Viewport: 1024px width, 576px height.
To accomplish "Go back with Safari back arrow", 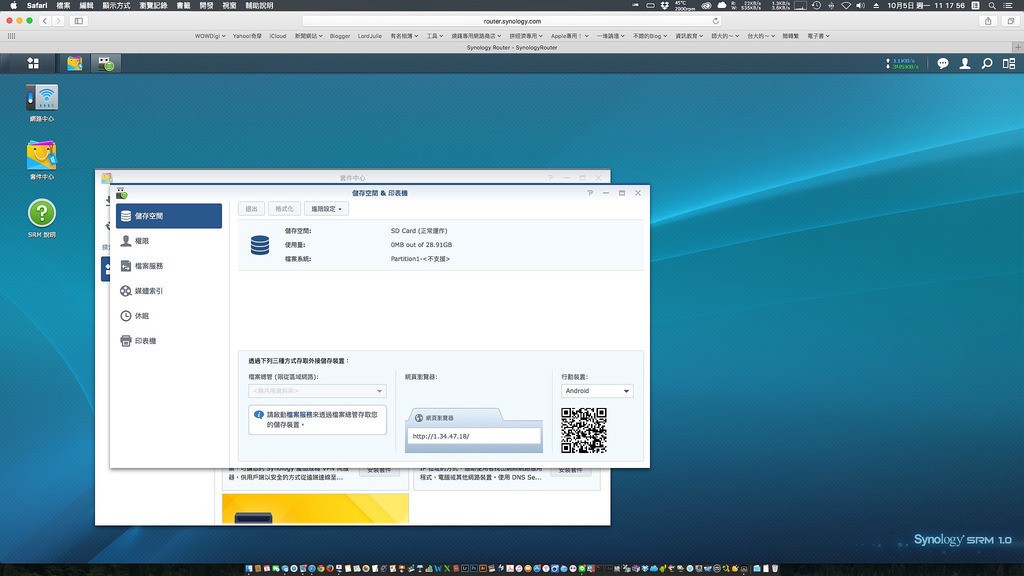I will (x=44, y=21).
